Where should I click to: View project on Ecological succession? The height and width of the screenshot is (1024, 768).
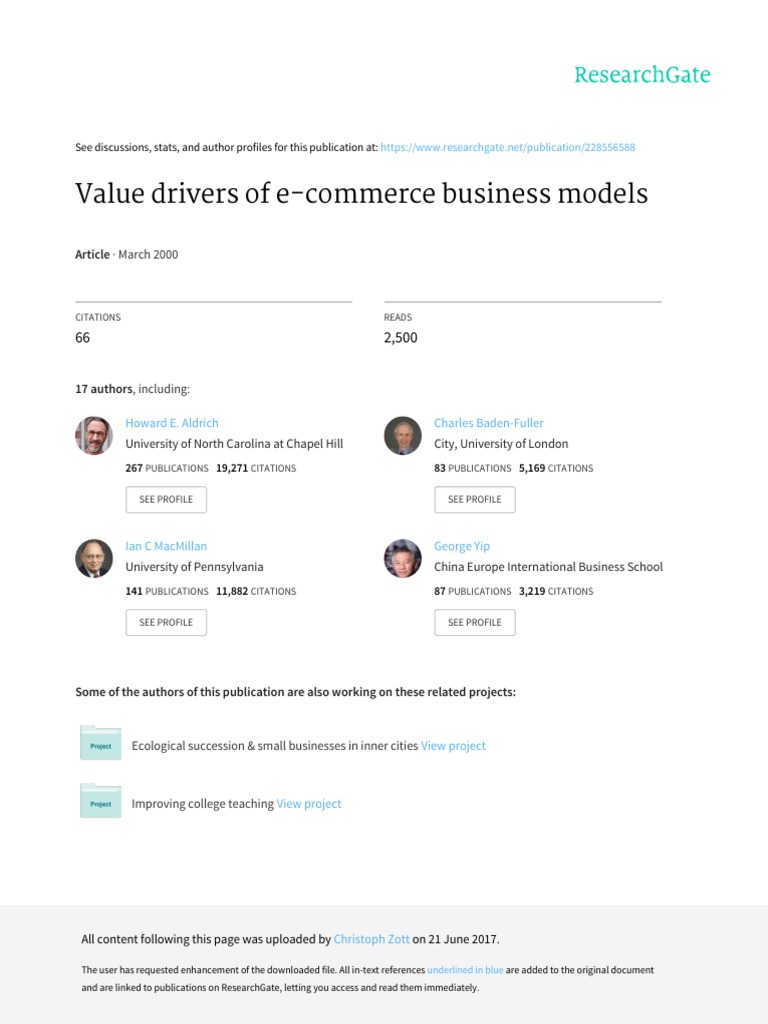point(453,746)
